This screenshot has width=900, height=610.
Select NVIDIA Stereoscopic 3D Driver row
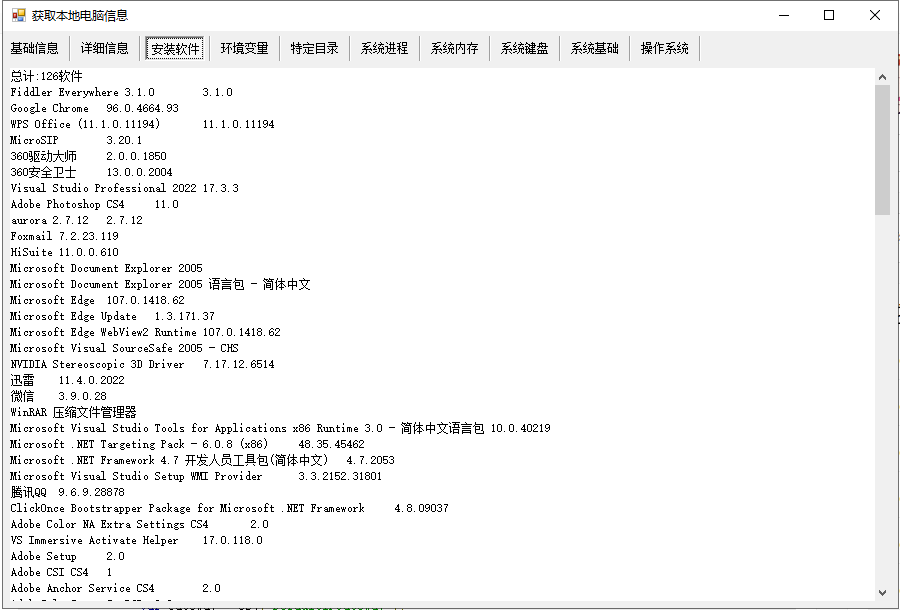click(142, 365)
